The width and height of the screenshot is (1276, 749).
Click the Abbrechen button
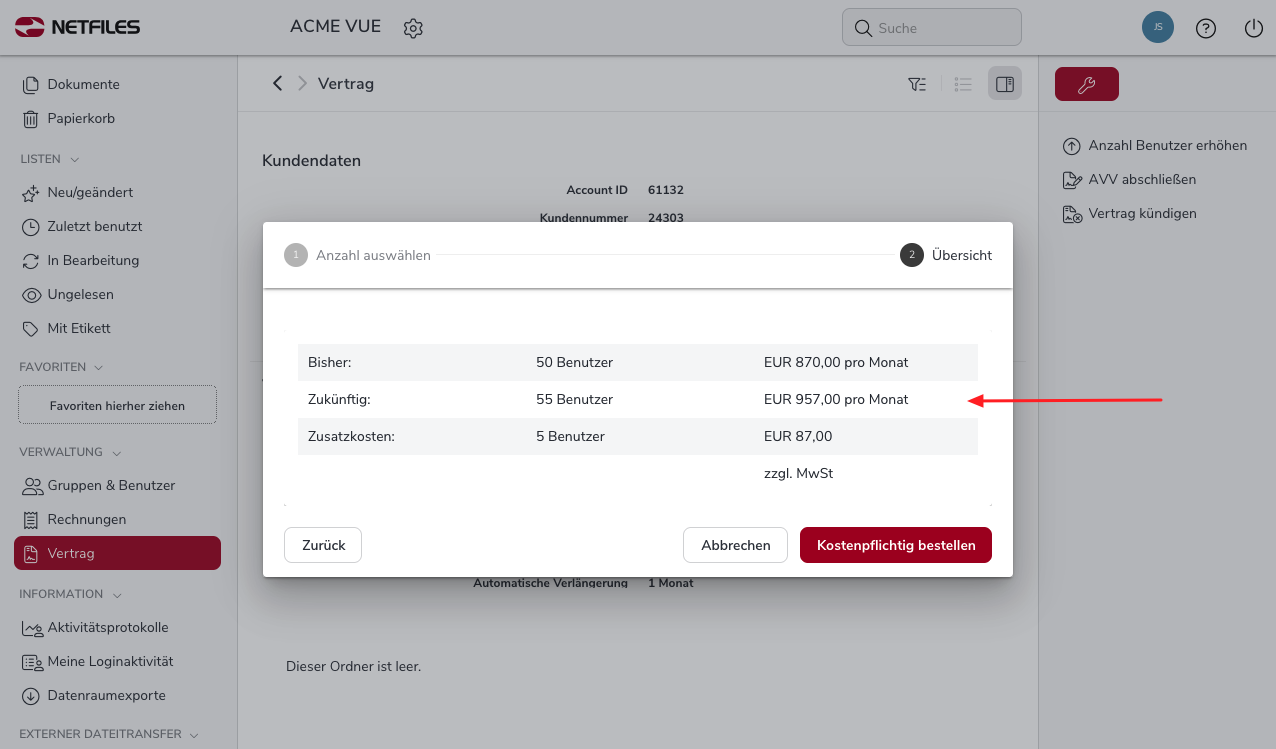click(735, 545)
